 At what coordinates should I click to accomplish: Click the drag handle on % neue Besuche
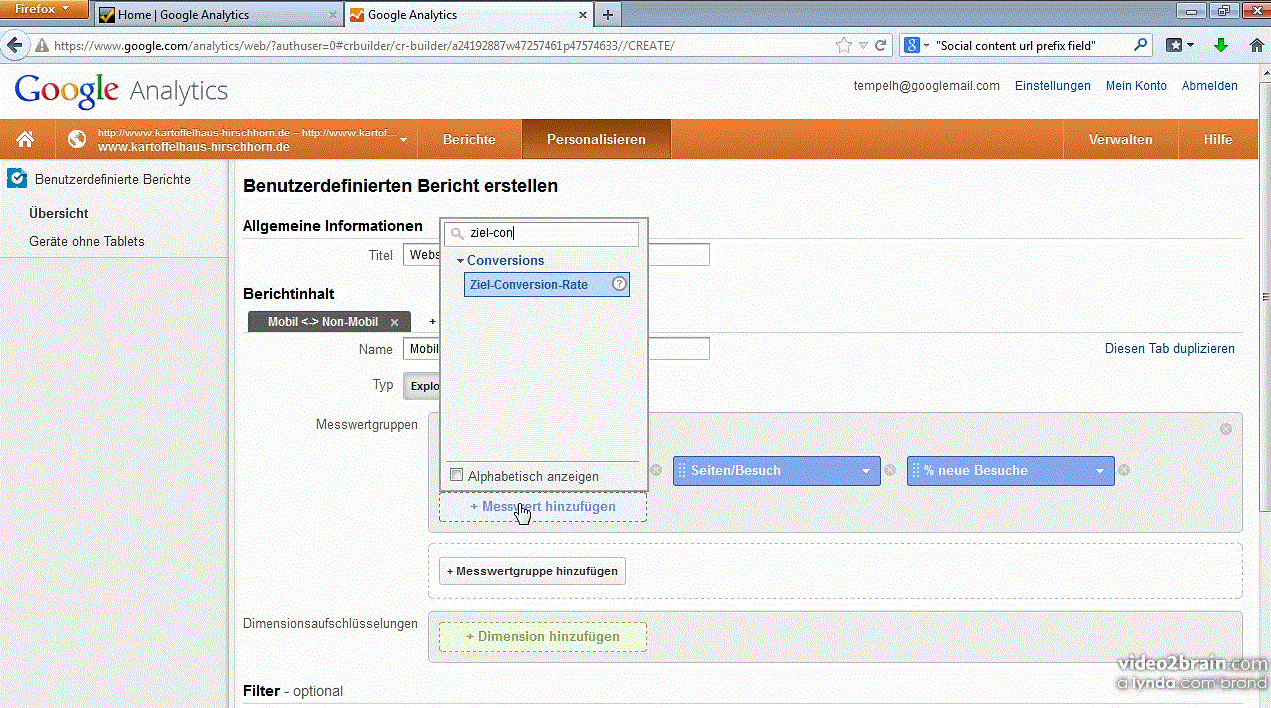point(916,470)
